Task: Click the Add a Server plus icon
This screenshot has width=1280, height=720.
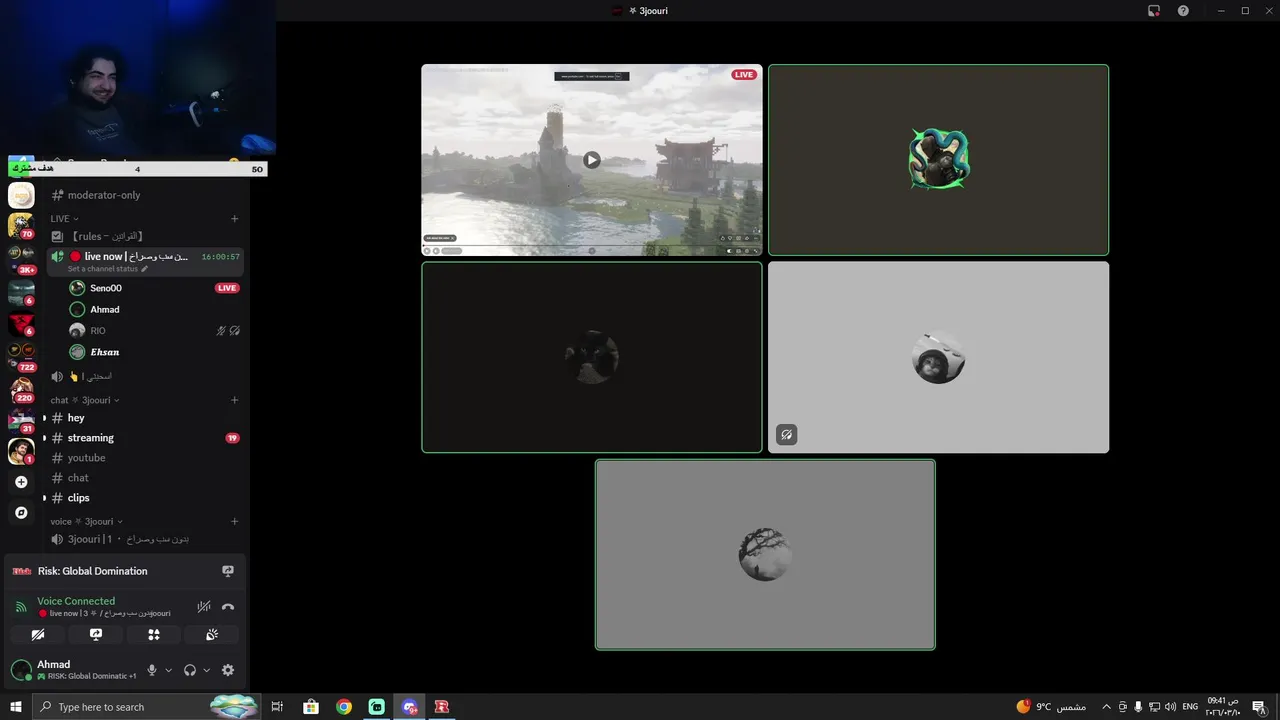Action: [x=21, y=482]
